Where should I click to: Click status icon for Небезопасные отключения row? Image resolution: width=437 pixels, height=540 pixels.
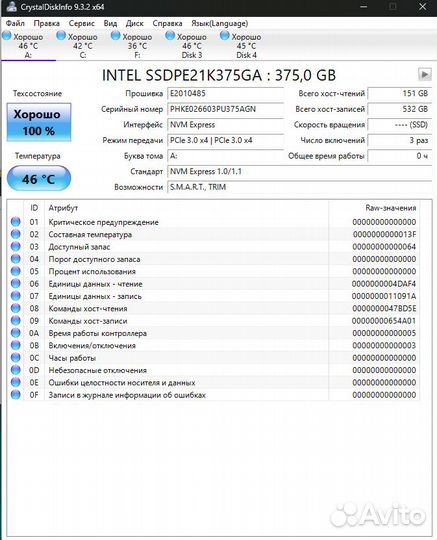(15, 370)
